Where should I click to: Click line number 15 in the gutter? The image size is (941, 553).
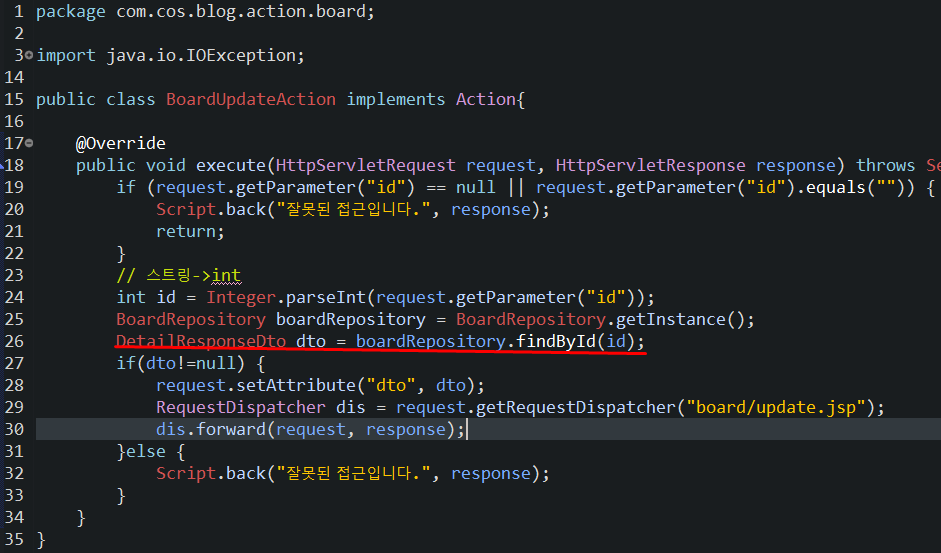tap(14, 99)
